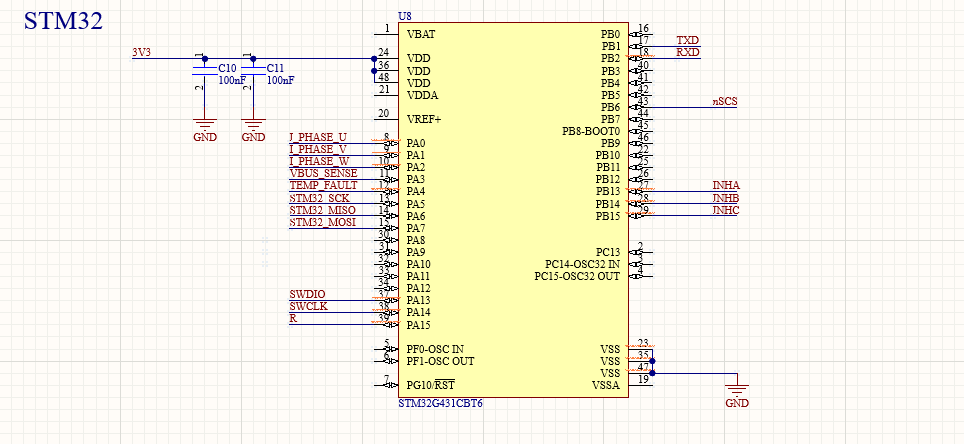
Task: Select the PB2 pin name
Action: pos(610,59)
